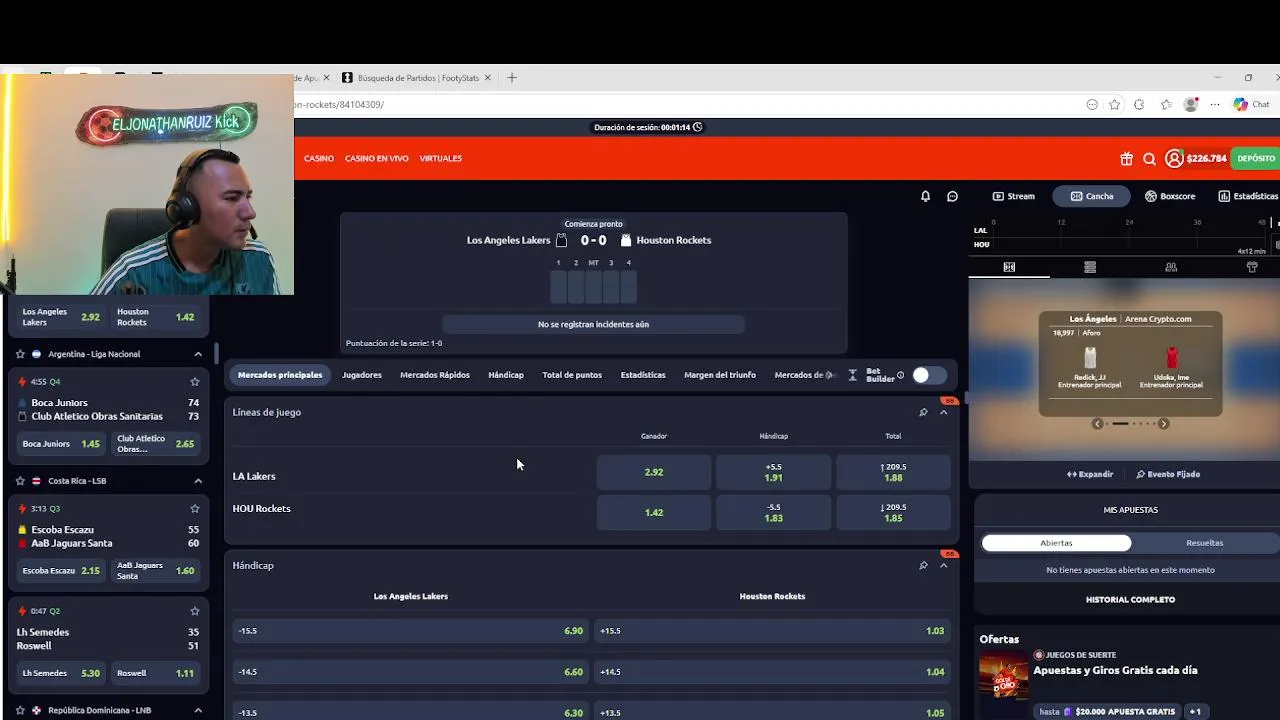Open browser profile avatar icon
Image resolution: width=1280 pixels, height=720 pixels.
point(1191,104)
